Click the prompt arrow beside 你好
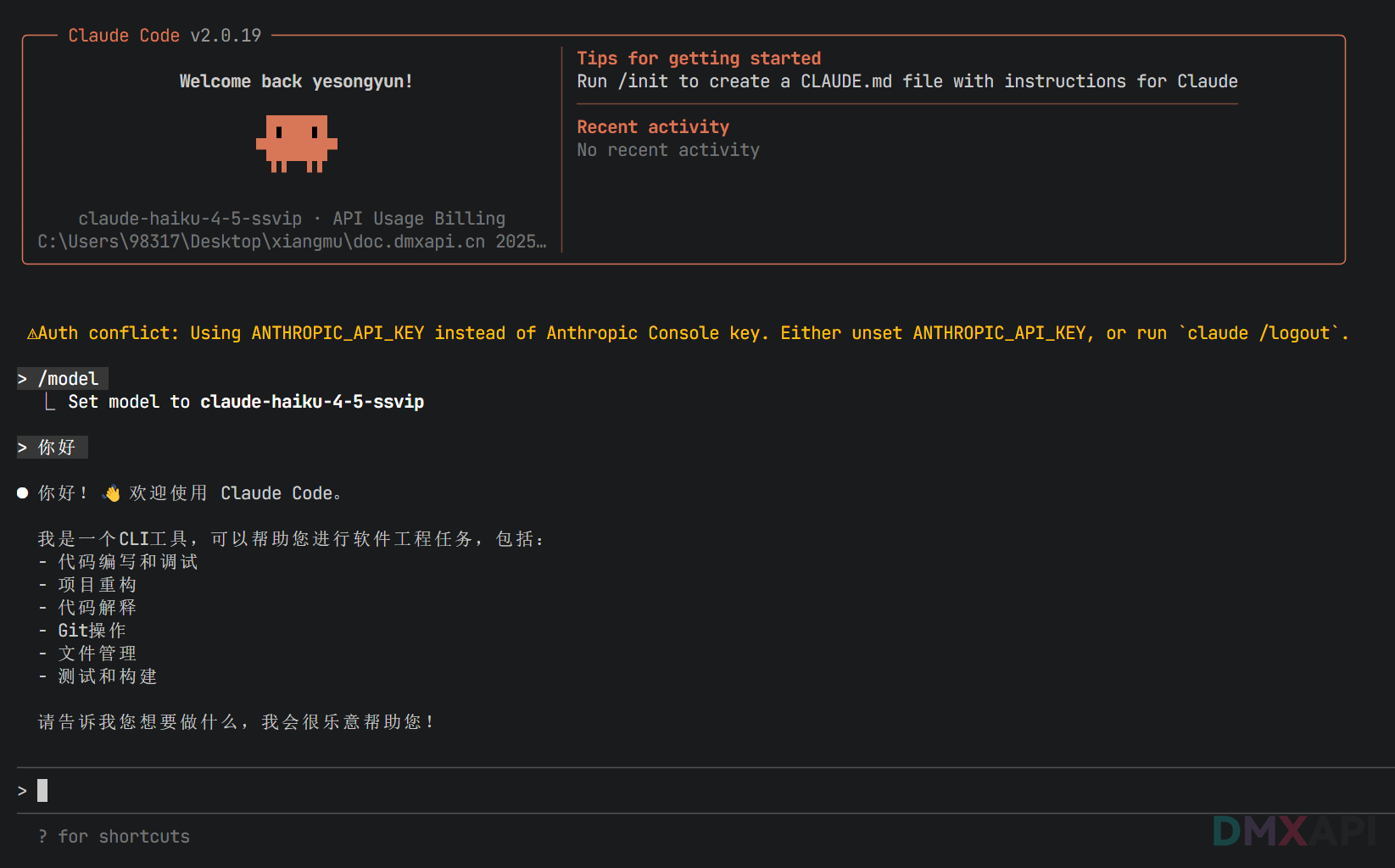The height and width of the screenshot is (868, 1395). 23,448
